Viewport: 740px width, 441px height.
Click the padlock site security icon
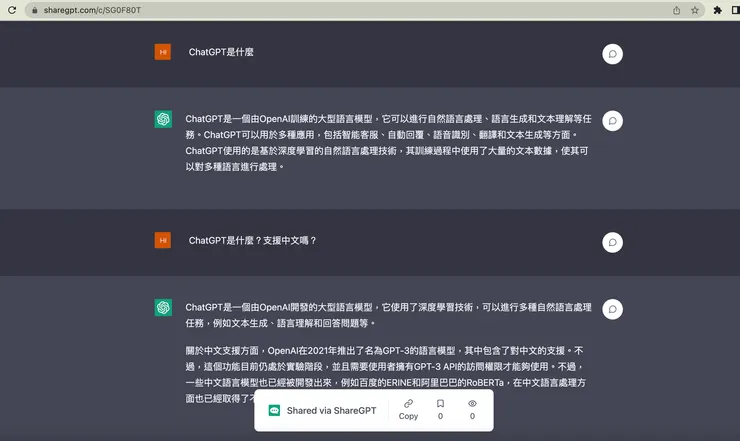coord(34,10)
